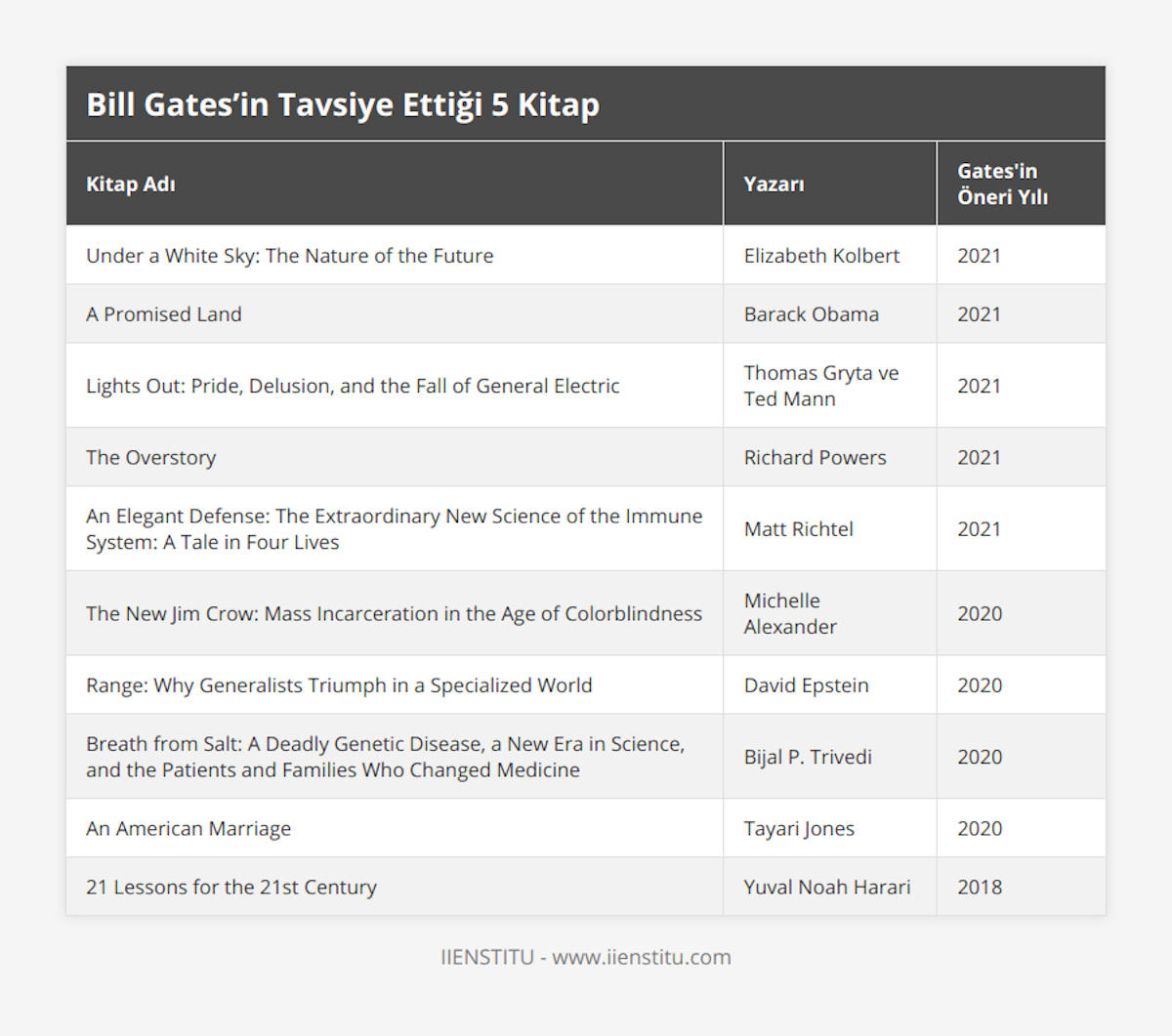
Task: Click the "Gates'in Öneri Yılı" column header
Action: tap(1002, 184)
